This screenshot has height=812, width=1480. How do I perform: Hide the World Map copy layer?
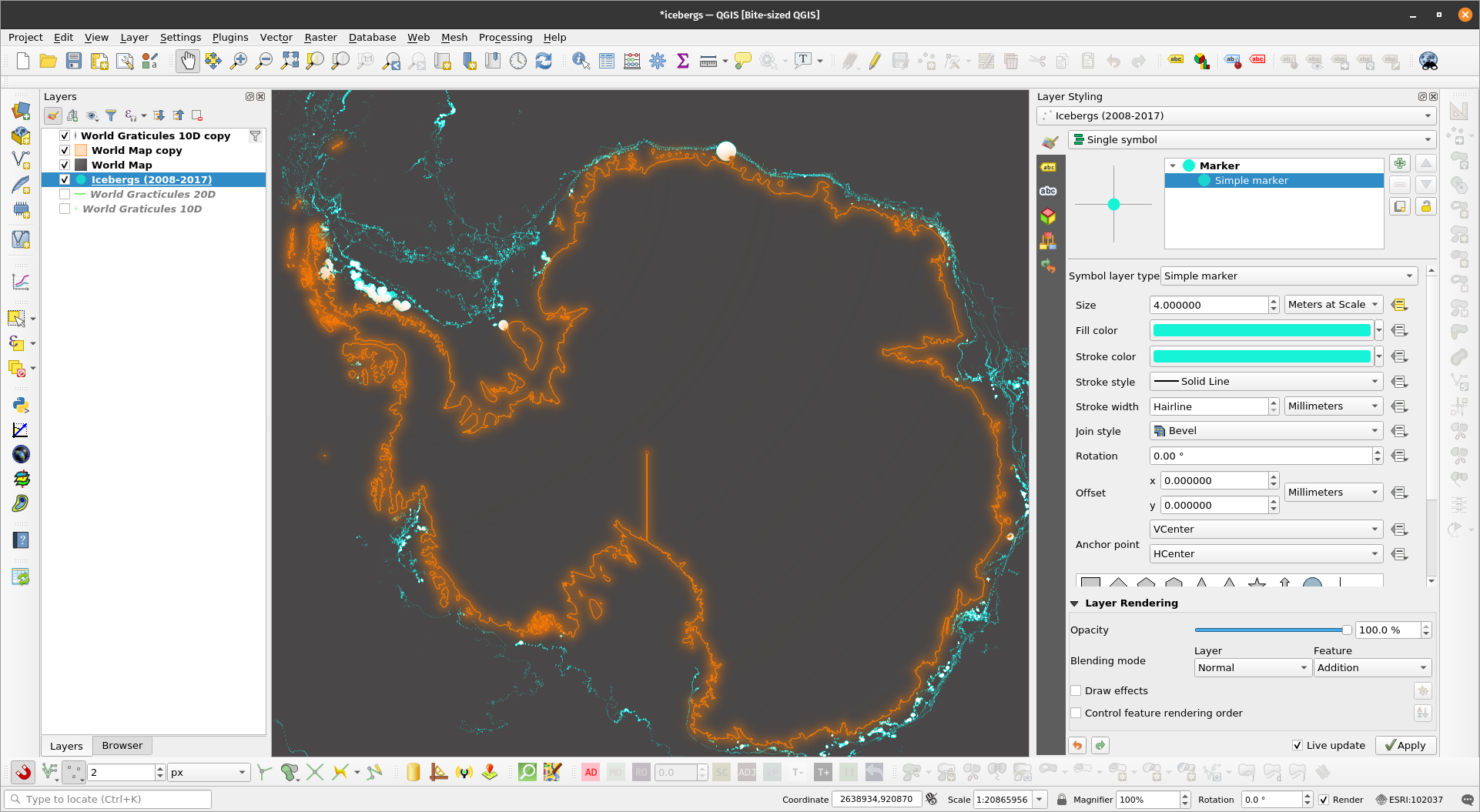pos(65,150)
